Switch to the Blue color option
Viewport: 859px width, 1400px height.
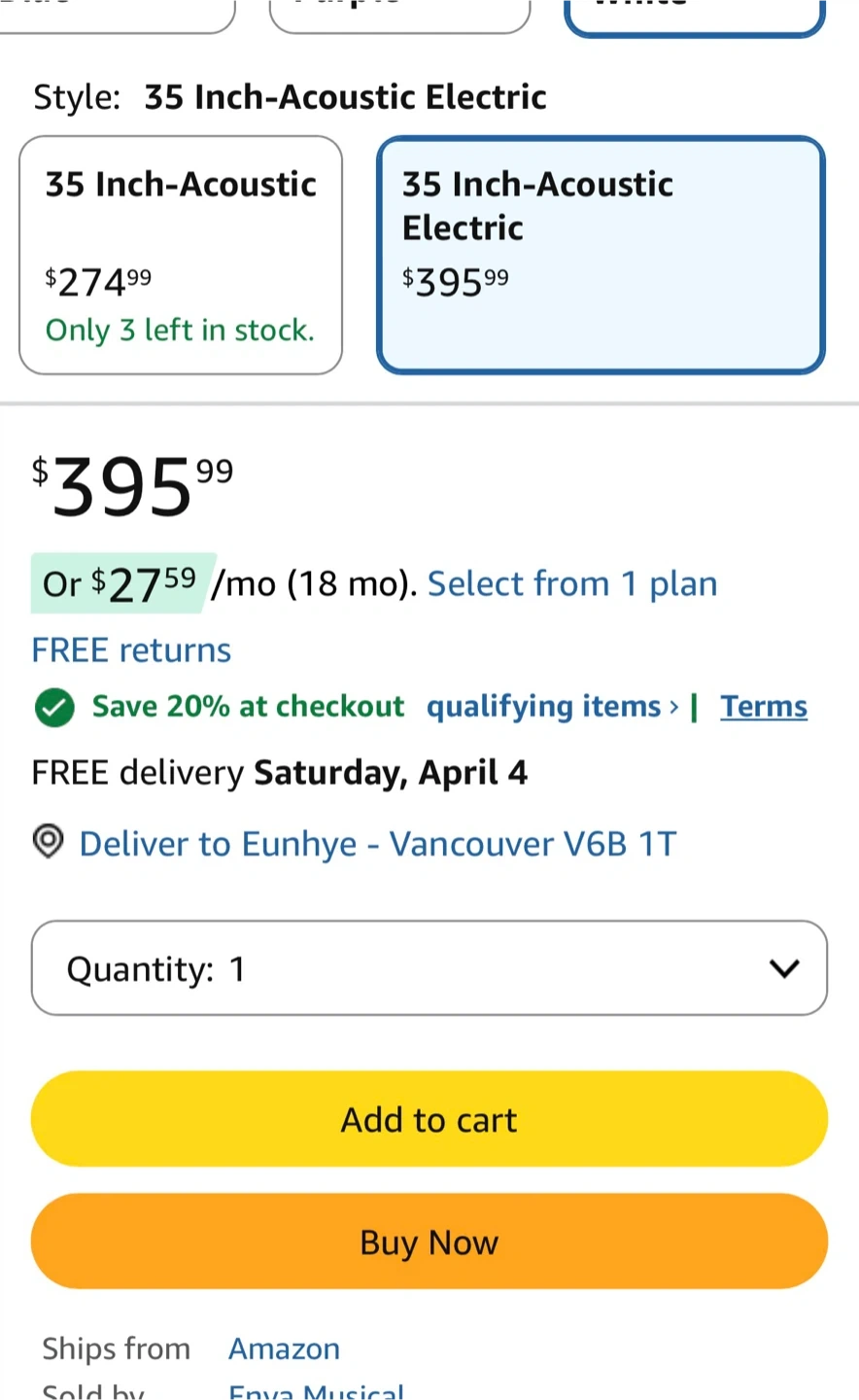click(117, 14)
